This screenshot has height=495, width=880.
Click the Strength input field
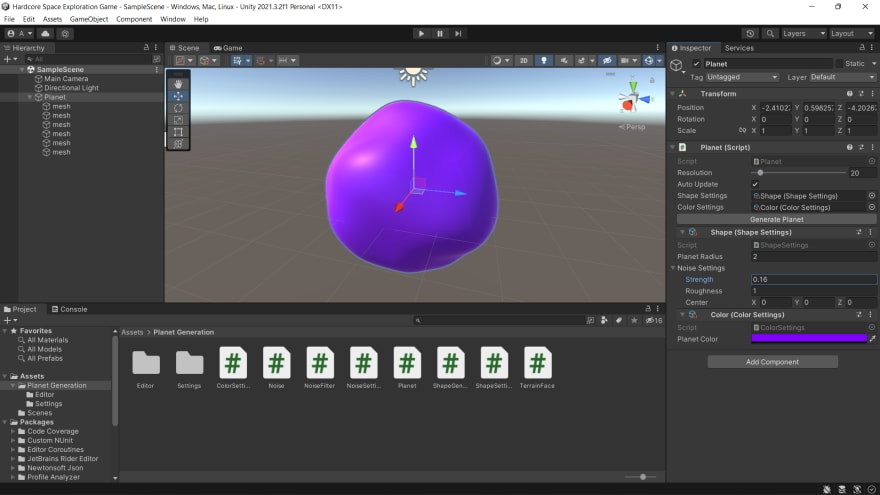pos(814,279)
